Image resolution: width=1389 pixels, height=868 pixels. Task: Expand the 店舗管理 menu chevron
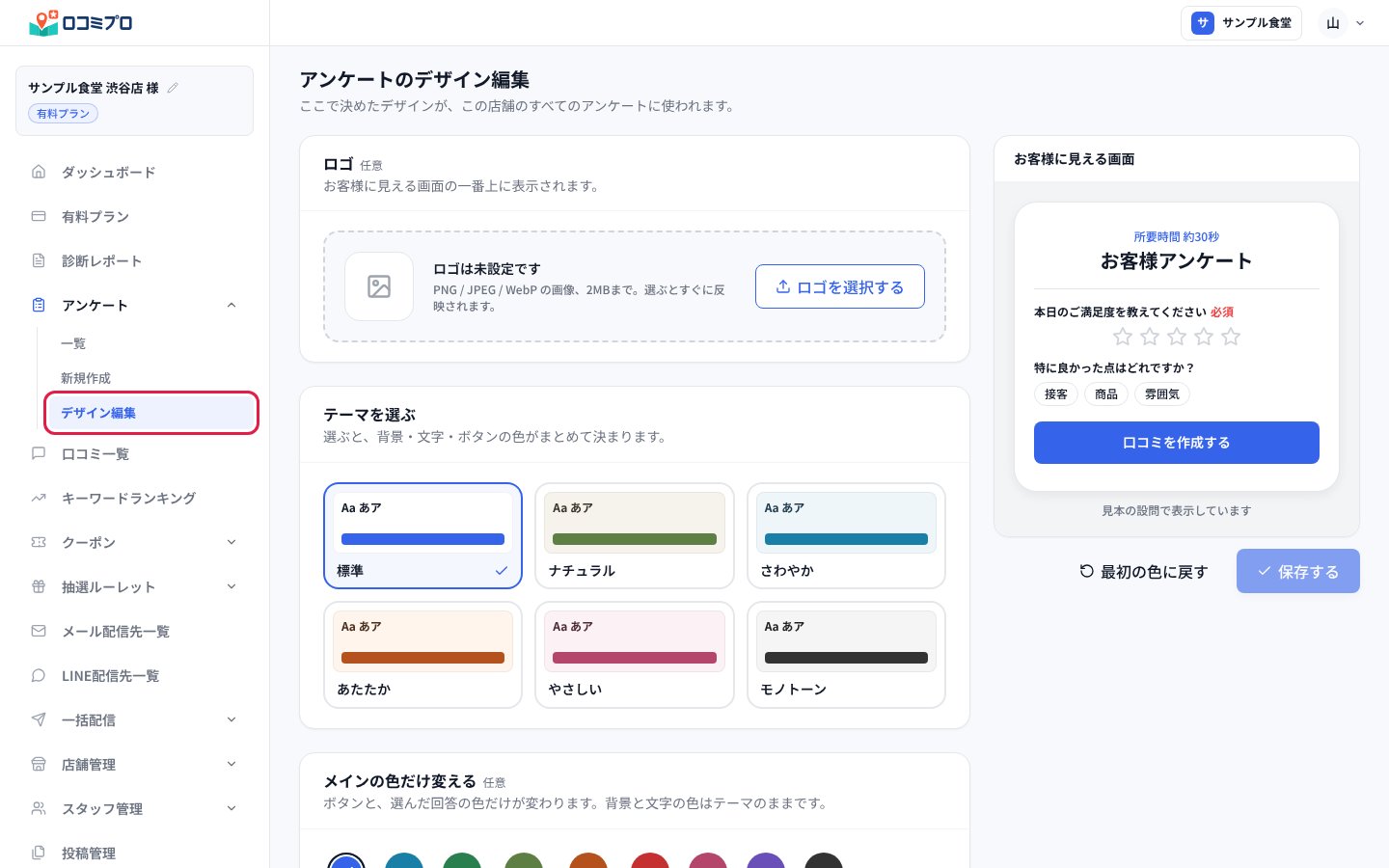click(x=231, y=764)
